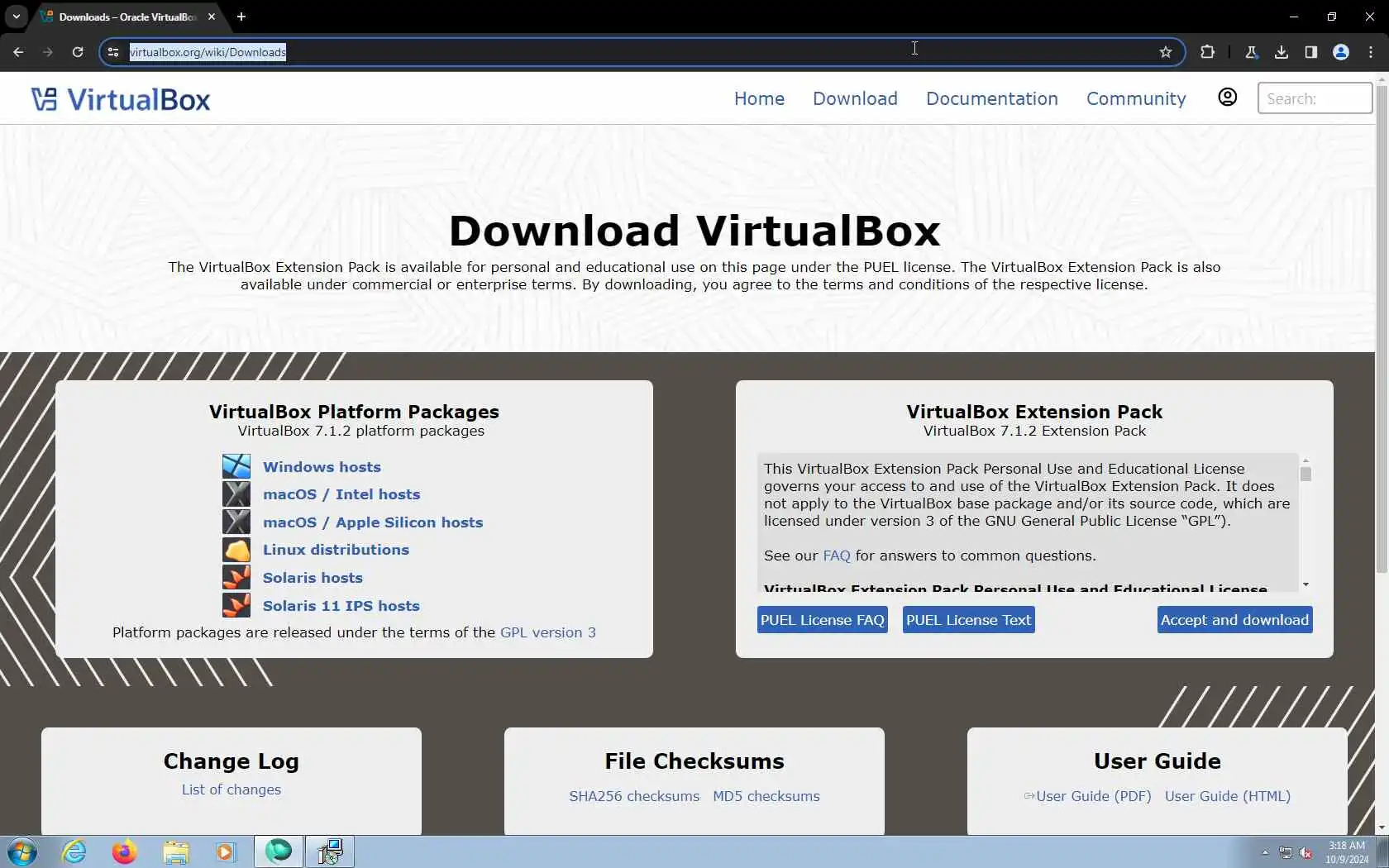The width and height of the screenshot is (1389, 868).
Task: Click the VirtualBox logo in the page header
Action: 121,99
